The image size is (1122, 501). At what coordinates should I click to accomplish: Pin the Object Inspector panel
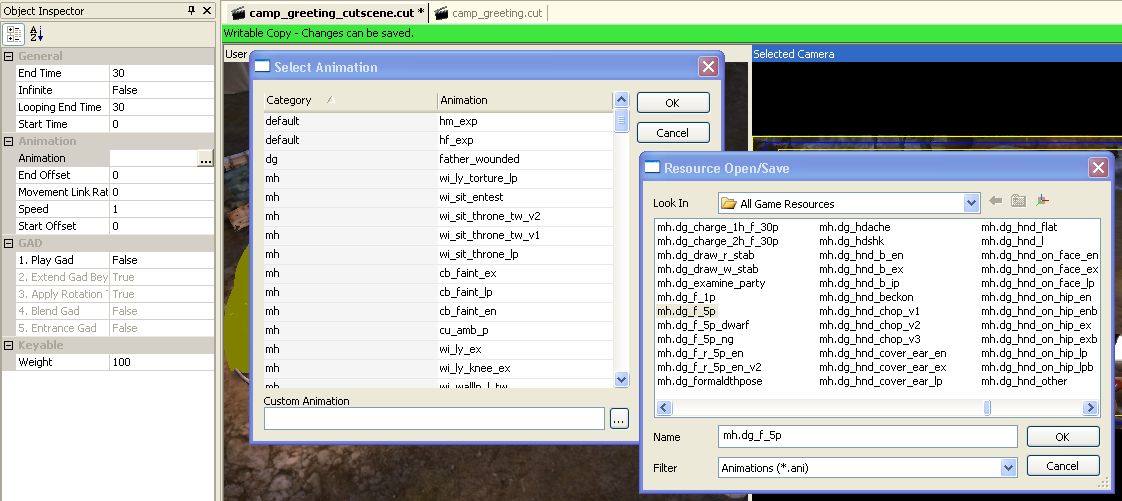tap(192, 11)
